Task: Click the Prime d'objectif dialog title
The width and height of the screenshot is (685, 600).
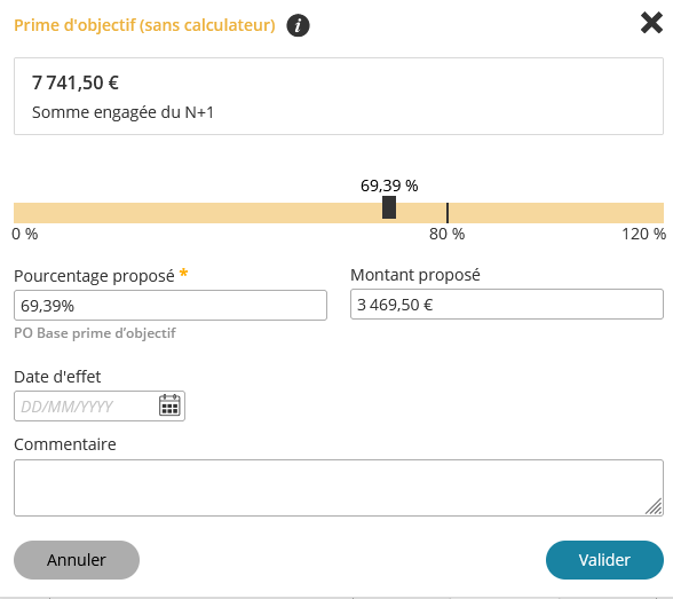Action: click(144, 26)
